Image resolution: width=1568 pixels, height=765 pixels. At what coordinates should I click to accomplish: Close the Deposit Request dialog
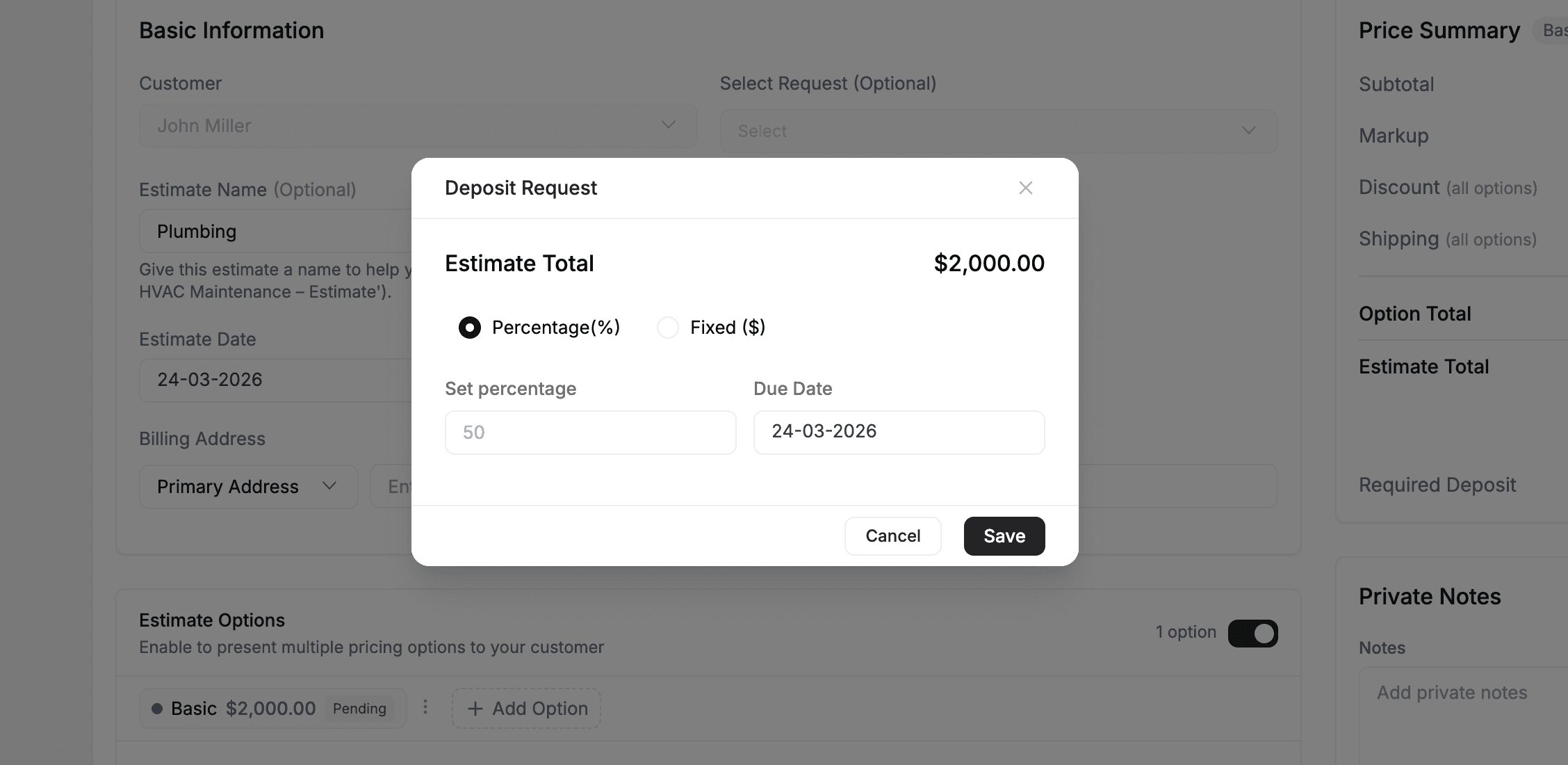1026,188
